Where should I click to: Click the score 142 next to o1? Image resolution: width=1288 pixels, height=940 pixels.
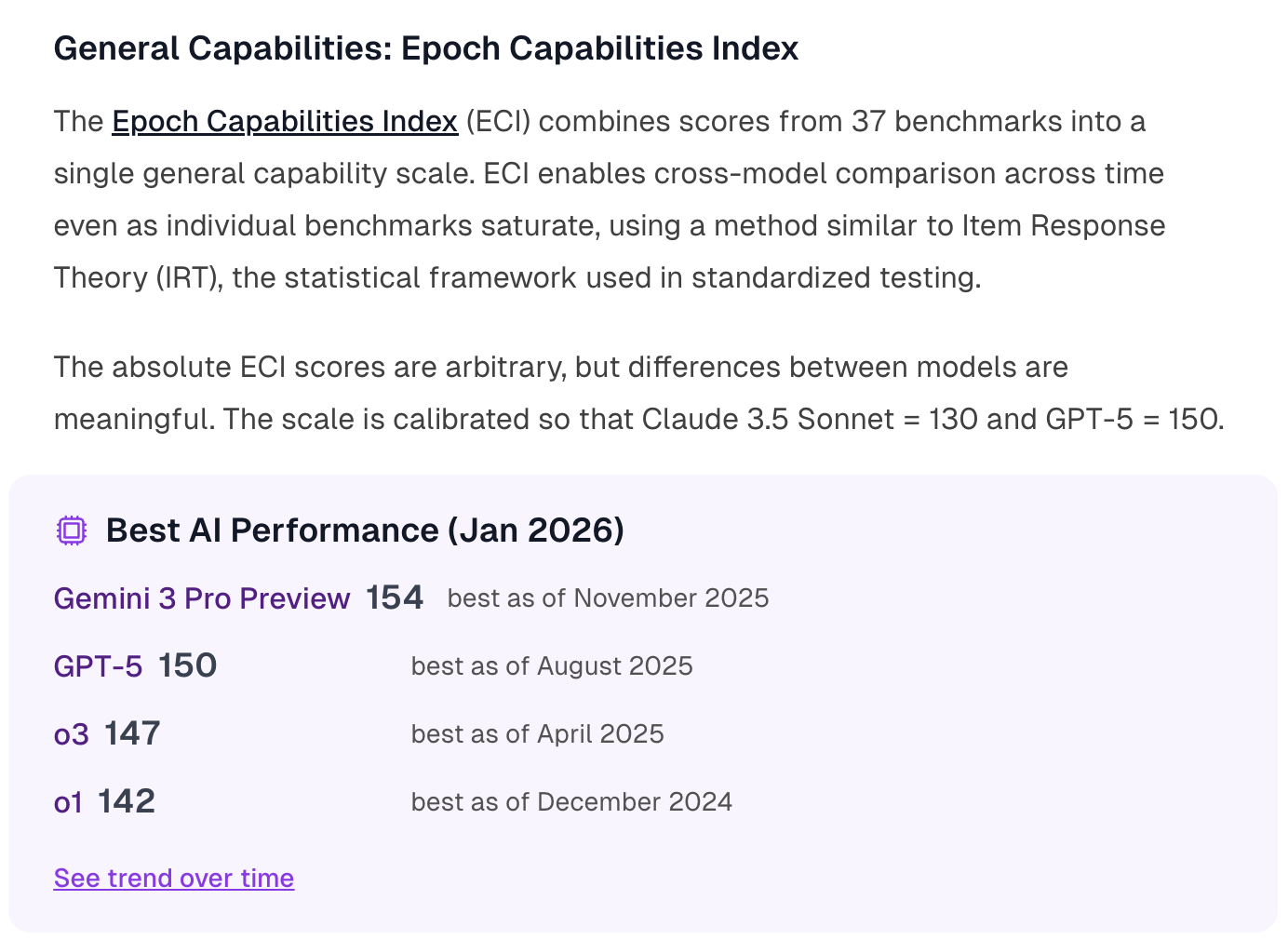[x=127, y=801]
